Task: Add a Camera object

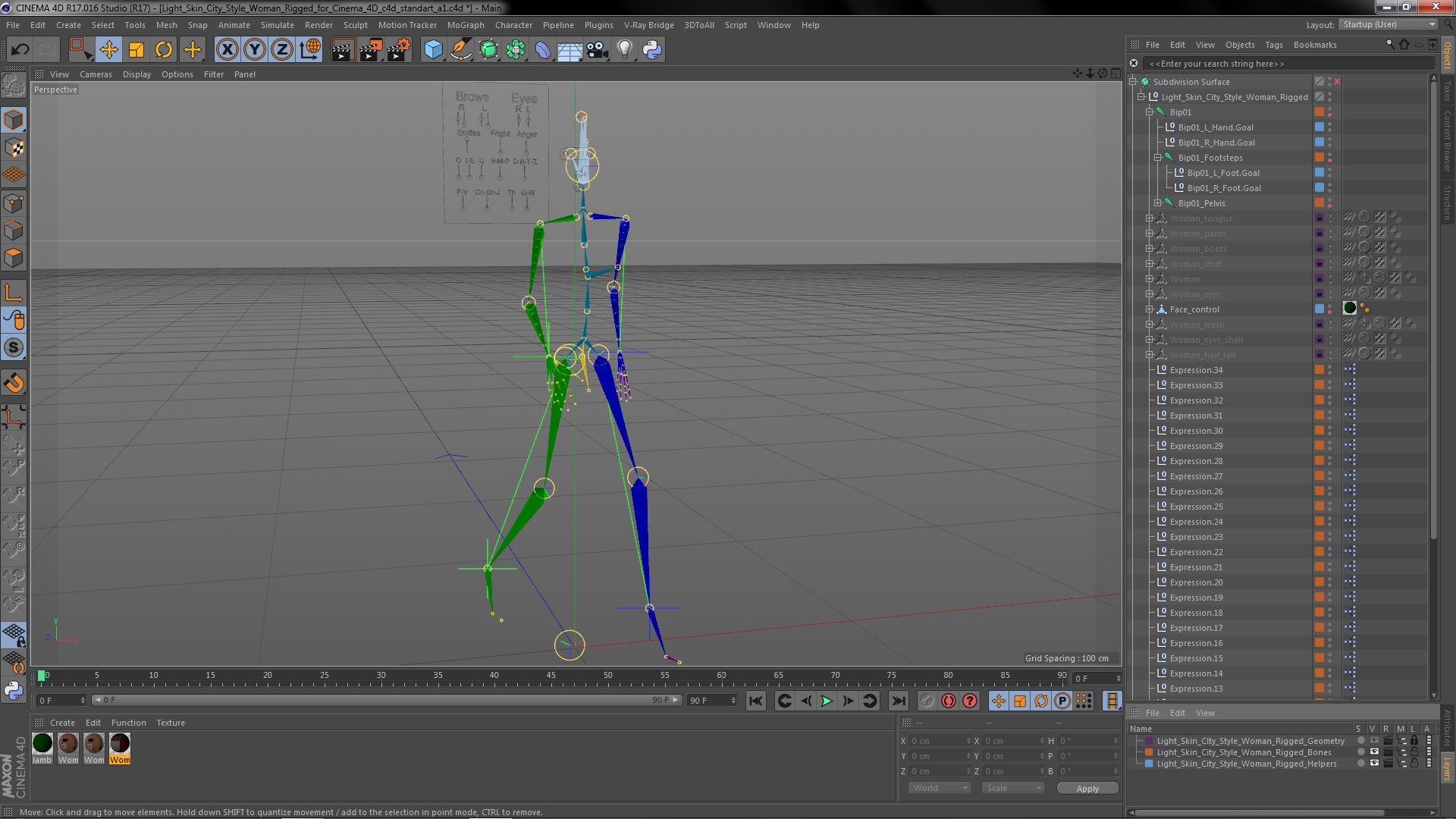Action: (x=598, y=50)
